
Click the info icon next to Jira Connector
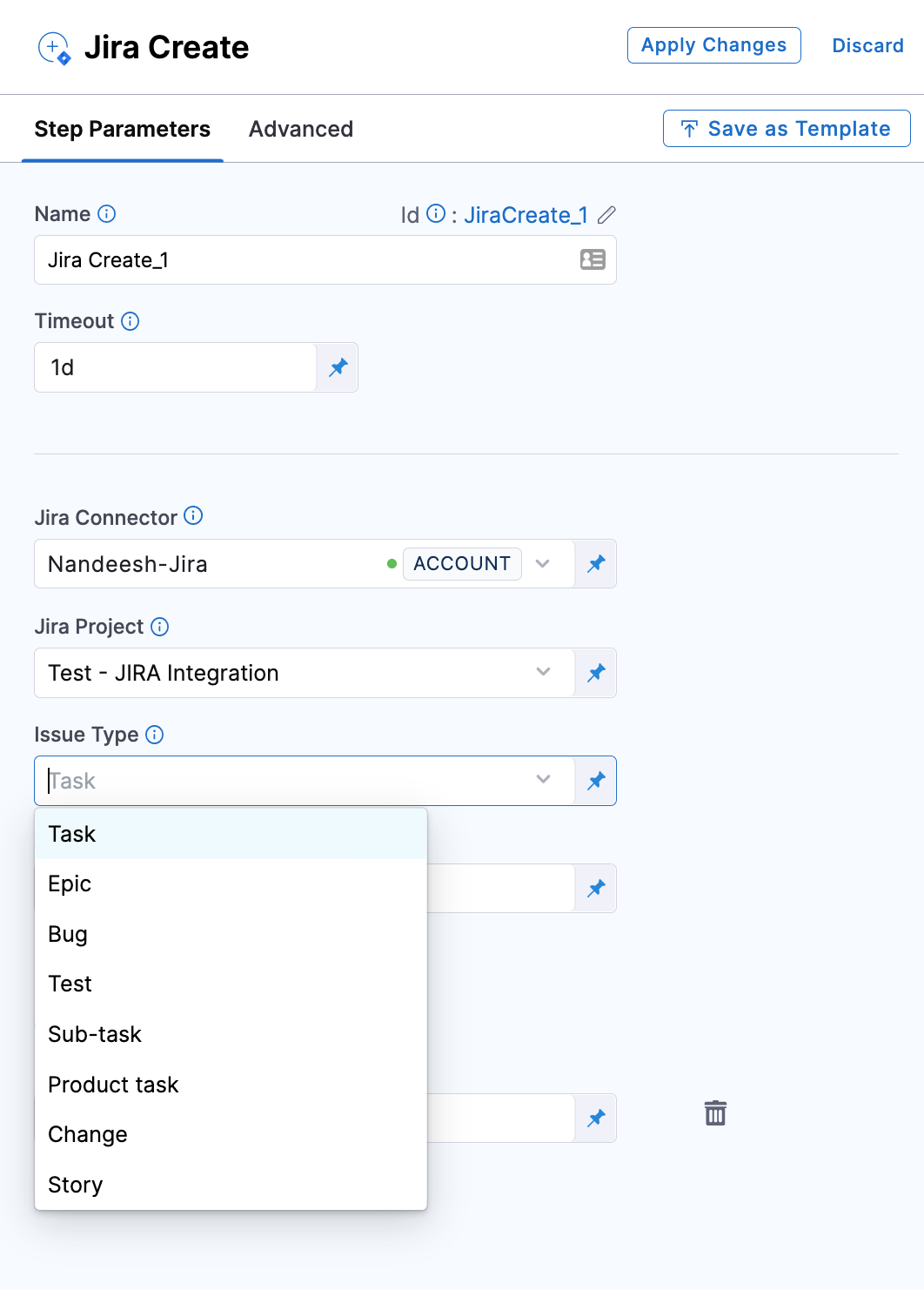coord(194,516)
